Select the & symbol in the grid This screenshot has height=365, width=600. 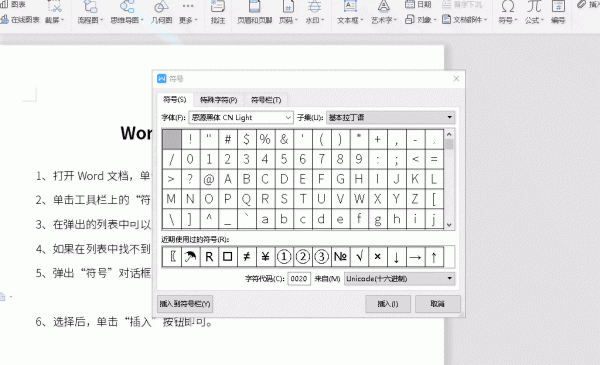tap(284, 139)
